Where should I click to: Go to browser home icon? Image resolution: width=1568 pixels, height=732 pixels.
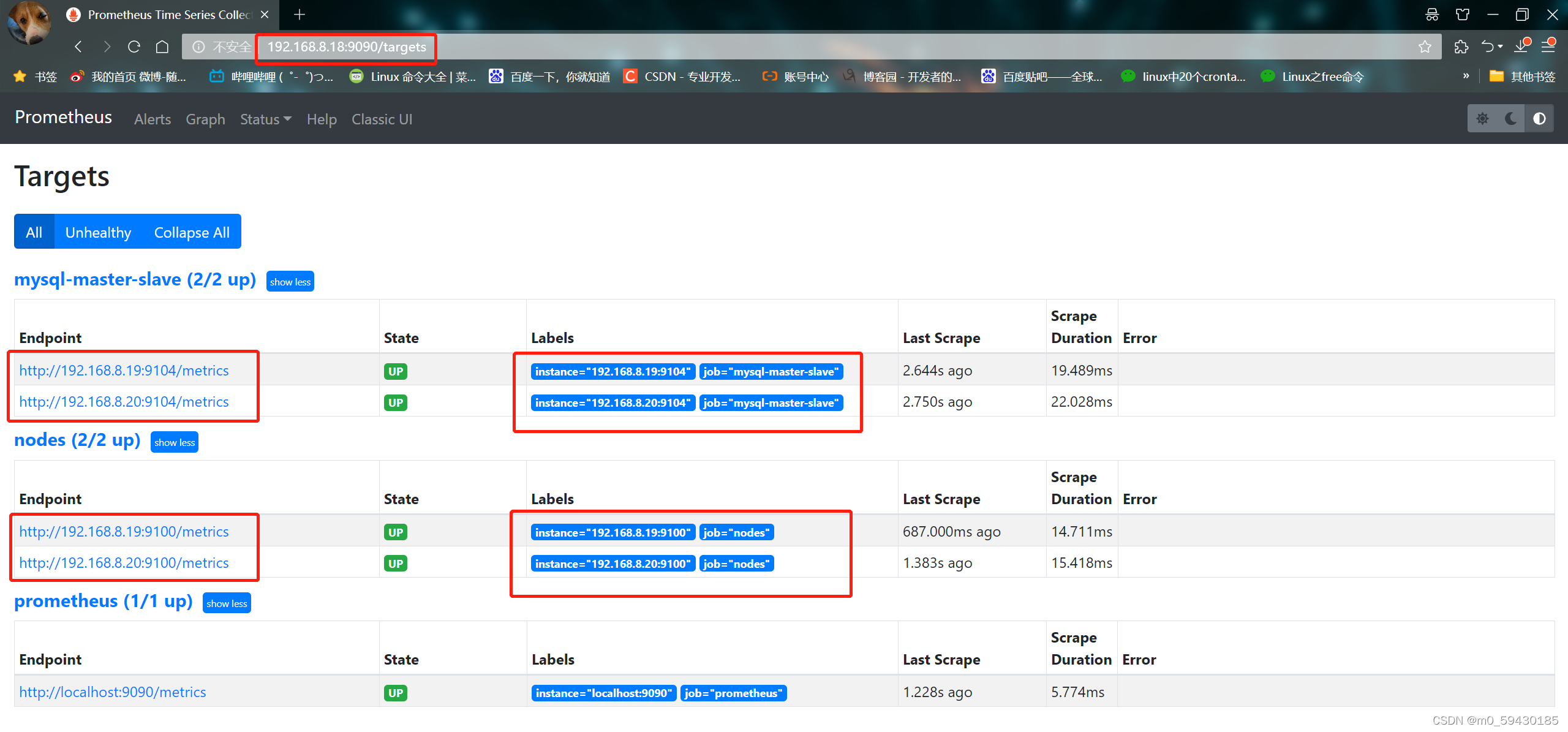(x=162, y=47)
